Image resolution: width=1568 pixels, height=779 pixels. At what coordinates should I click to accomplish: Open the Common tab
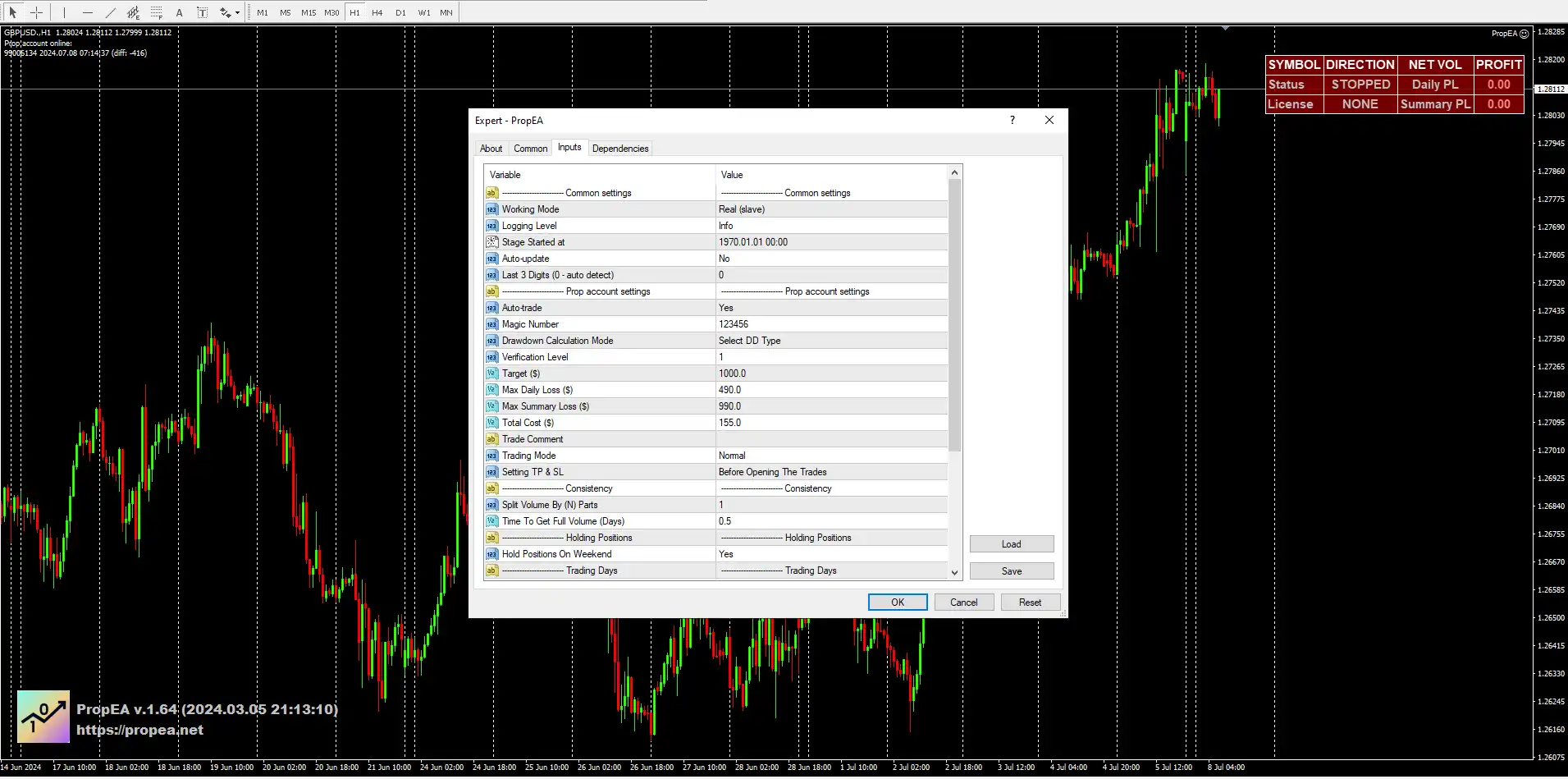click(x=530, y=149)
